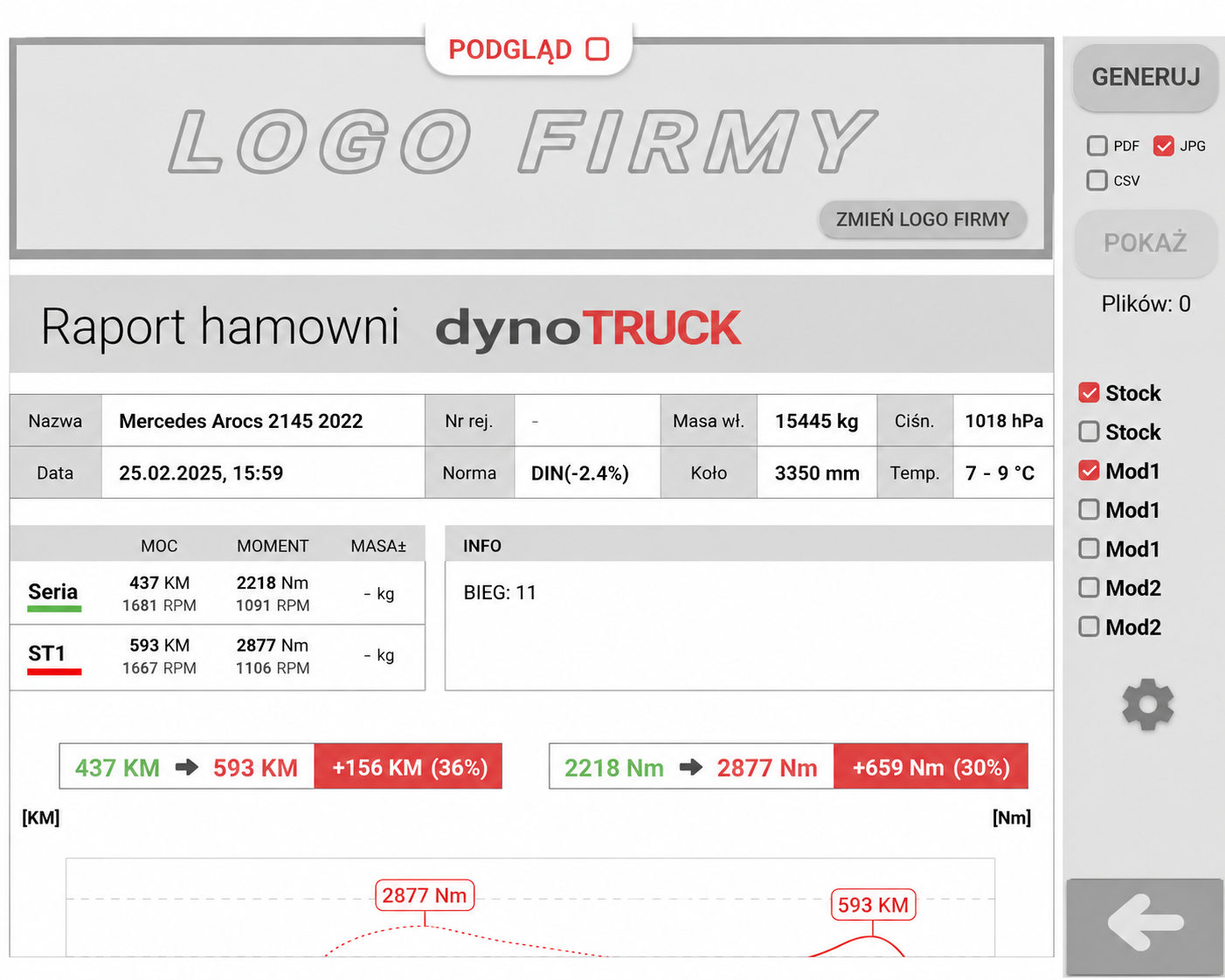Click the POKAŻ button
1225x980 pixels.
click(x=1145, y=243)
